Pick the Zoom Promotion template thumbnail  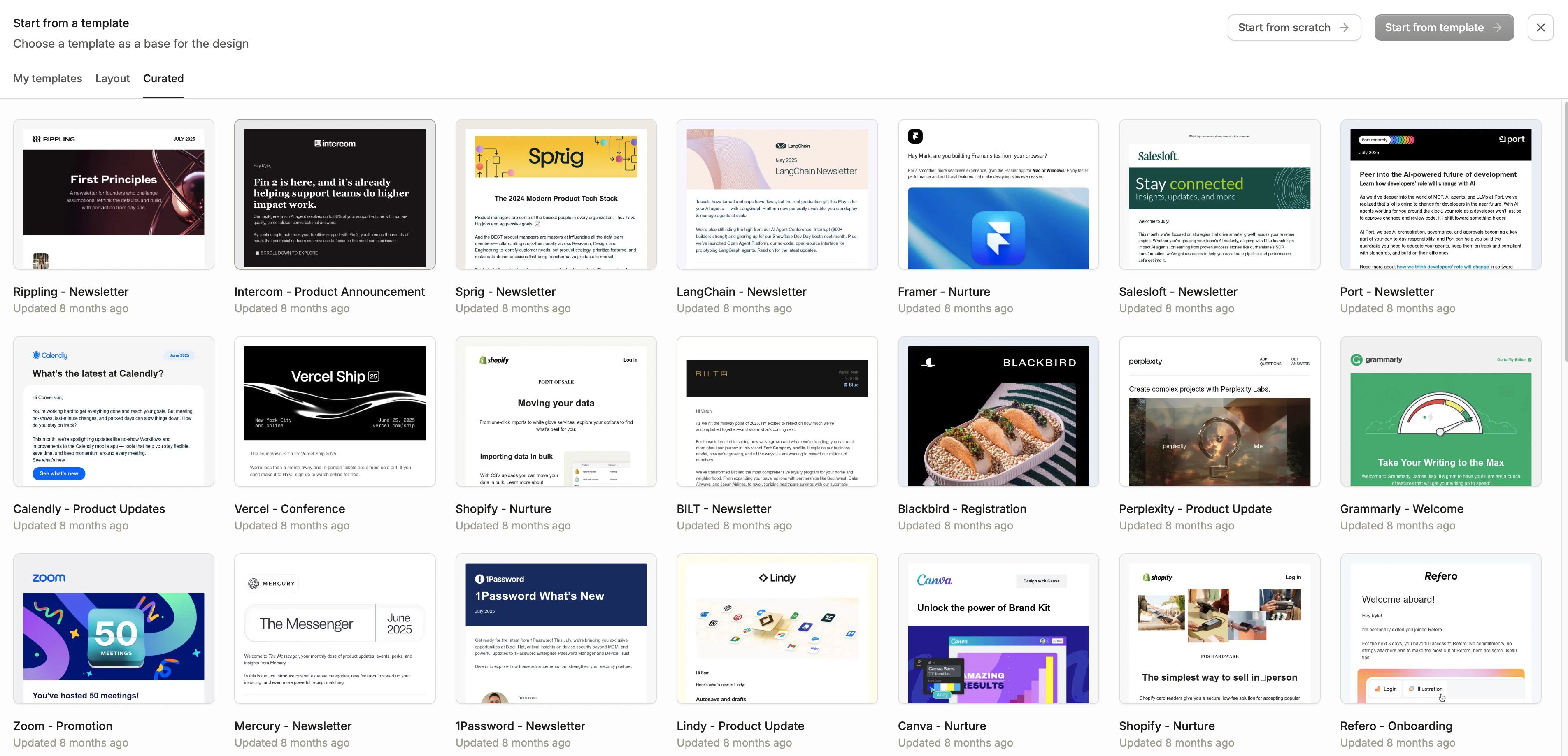tap(114, 628)
